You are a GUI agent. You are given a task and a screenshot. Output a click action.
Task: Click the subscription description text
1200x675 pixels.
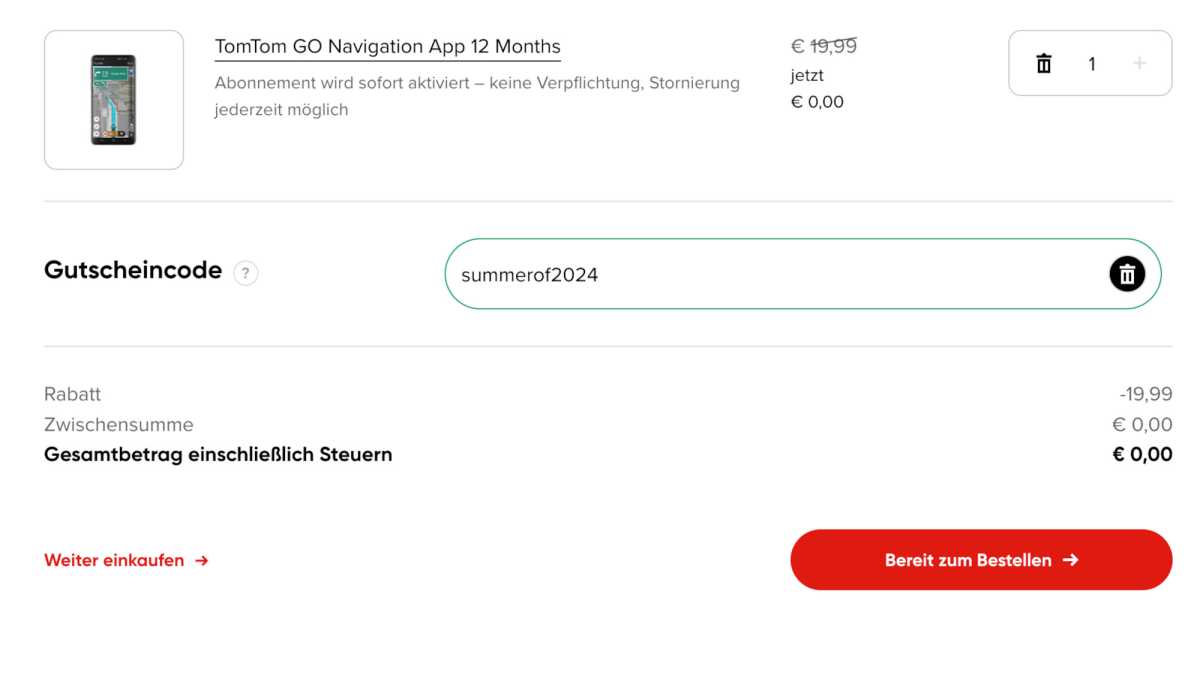click(x=477, y=96)
